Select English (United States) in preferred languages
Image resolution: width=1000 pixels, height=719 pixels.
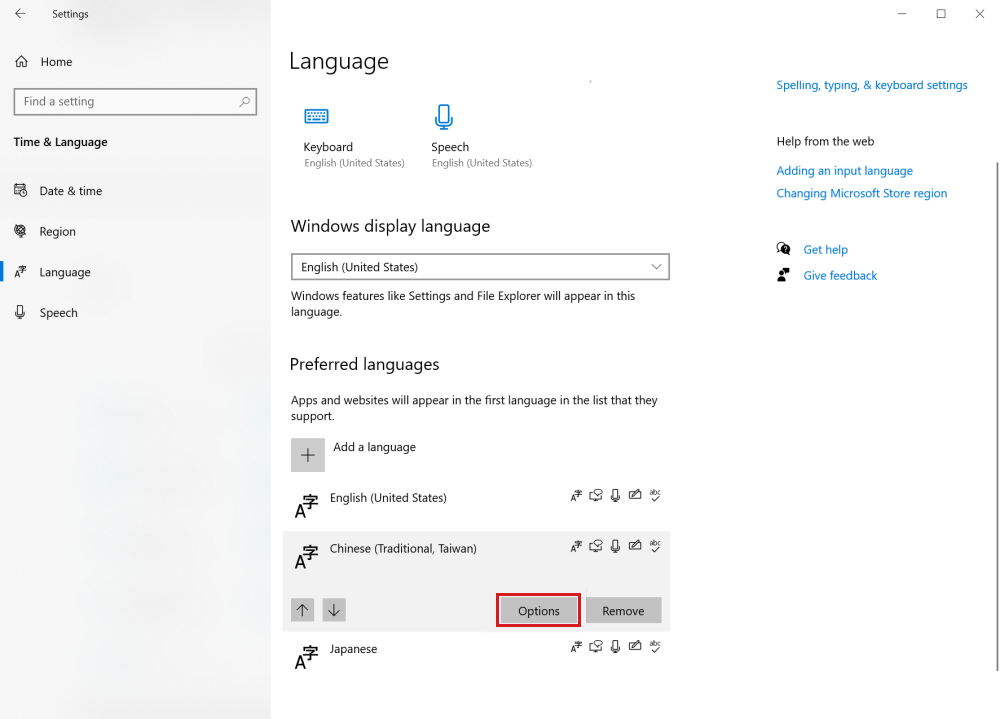point(476,506)
